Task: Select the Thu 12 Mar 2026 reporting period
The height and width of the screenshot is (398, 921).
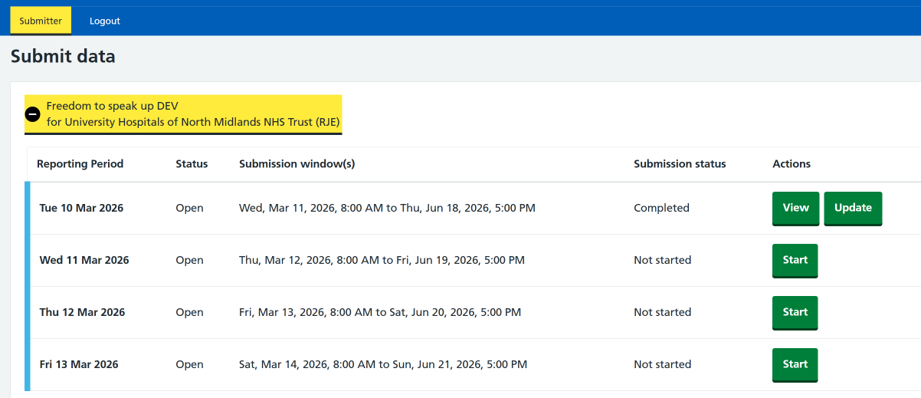Action: coord(82,312)
